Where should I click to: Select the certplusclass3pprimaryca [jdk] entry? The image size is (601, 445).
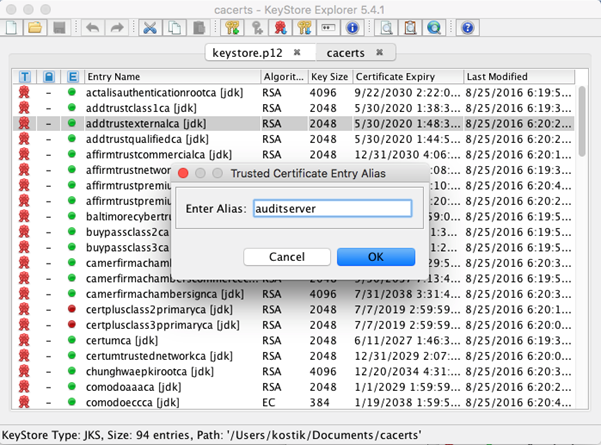[293, 325]
